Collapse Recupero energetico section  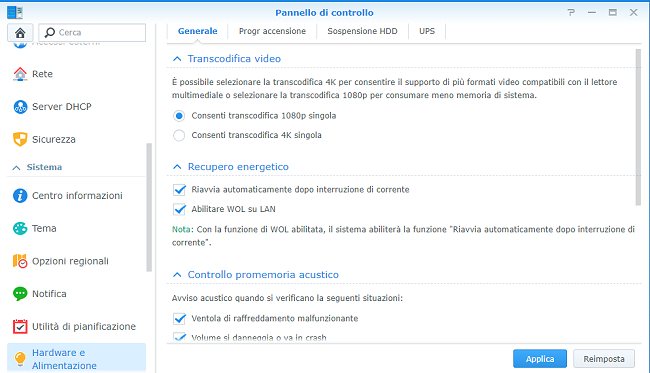tap(177, 167)
